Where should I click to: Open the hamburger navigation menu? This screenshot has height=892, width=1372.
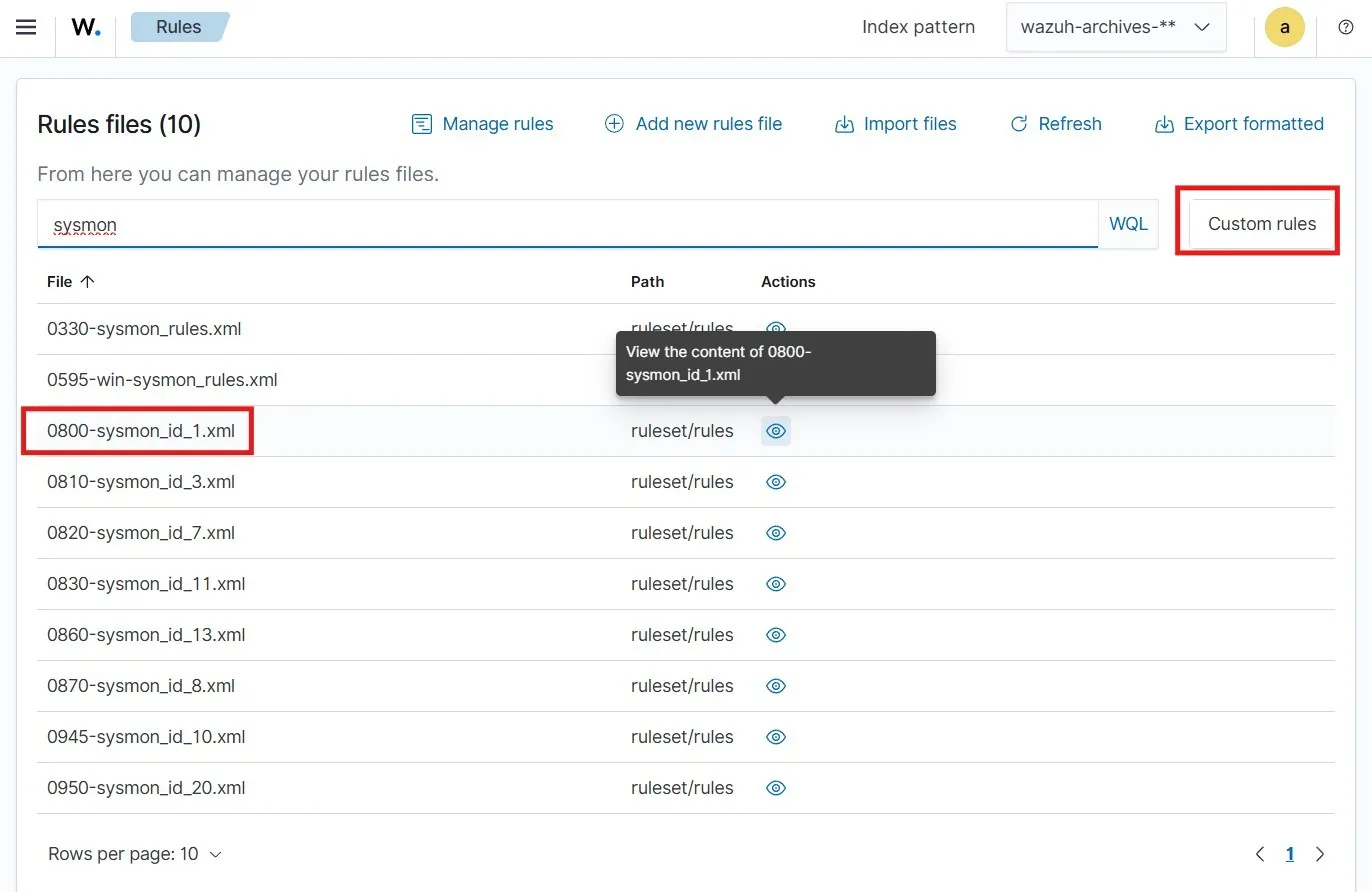point(26,27)
